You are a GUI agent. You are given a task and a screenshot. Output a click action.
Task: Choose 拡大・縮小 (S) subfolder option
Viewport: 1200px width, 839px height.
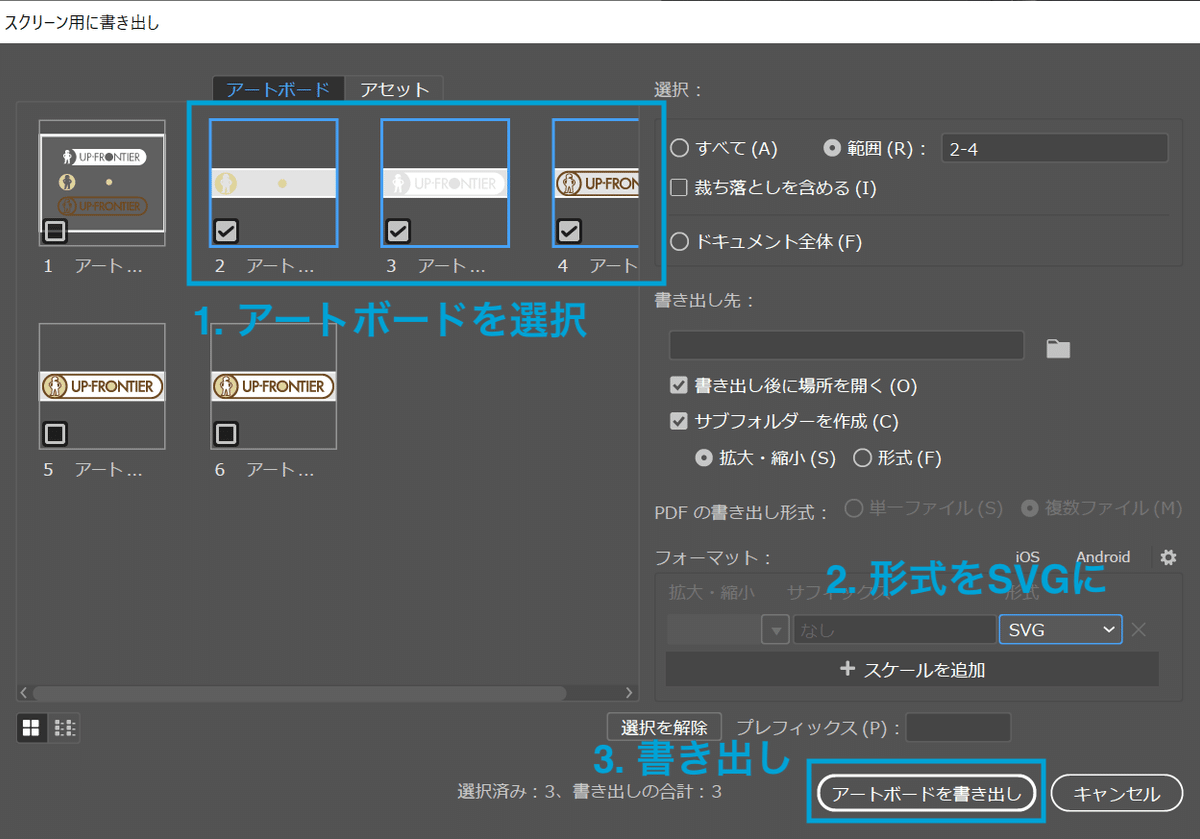pos(705,458)
